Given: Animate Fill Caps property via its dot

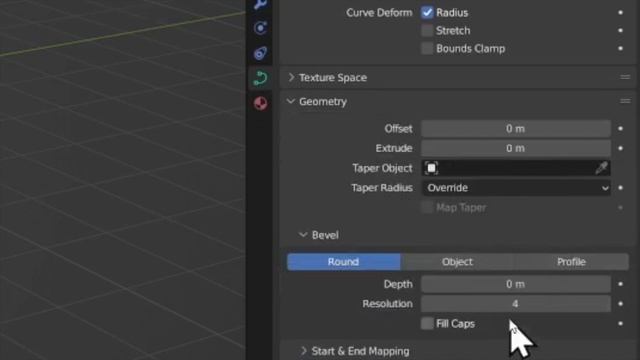Looking at the screenshot, I should click(x=620, y=324).
